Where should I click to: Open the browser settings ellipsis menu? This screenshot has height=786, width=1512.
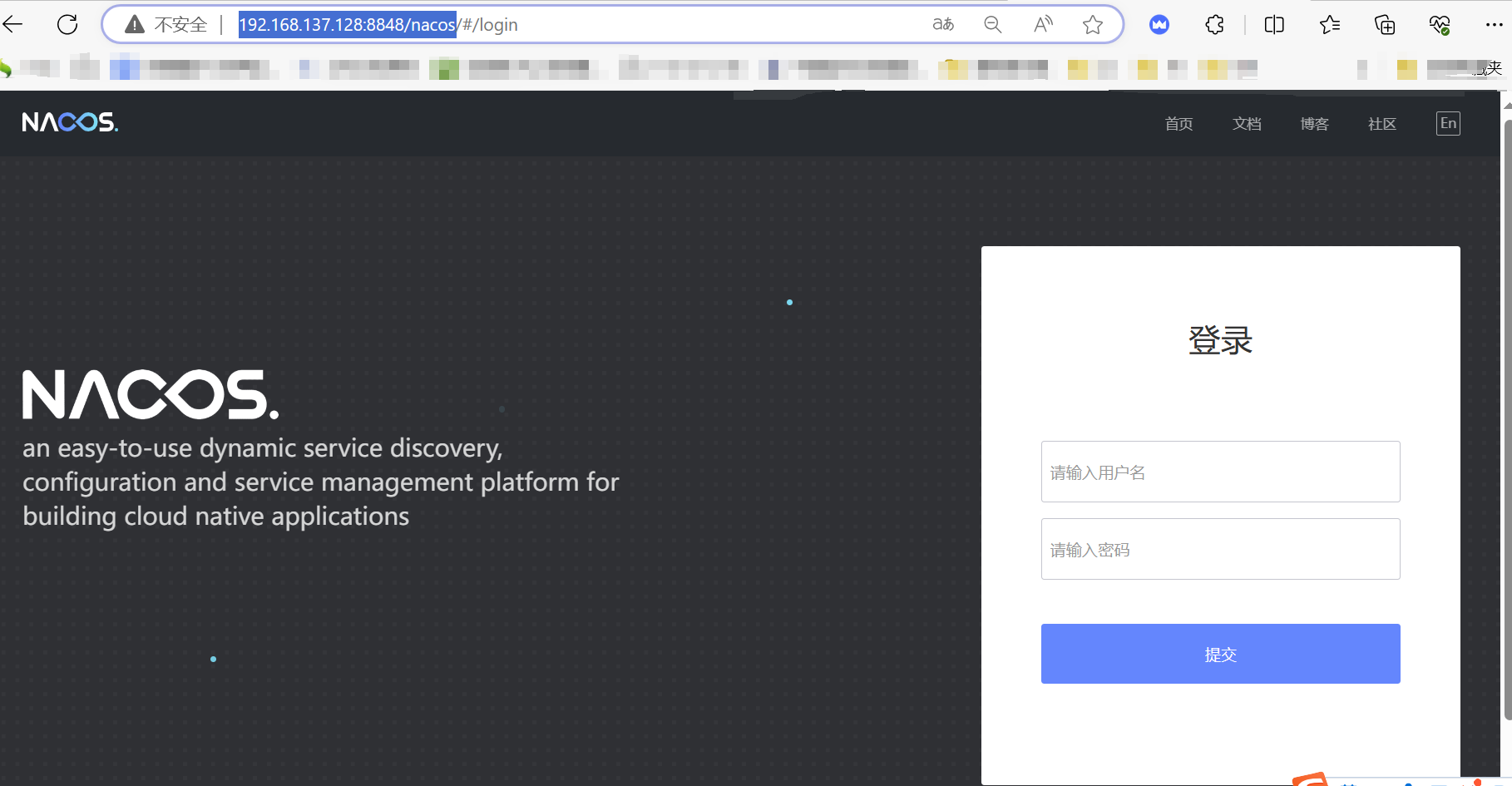click(x=1494, y=25)
